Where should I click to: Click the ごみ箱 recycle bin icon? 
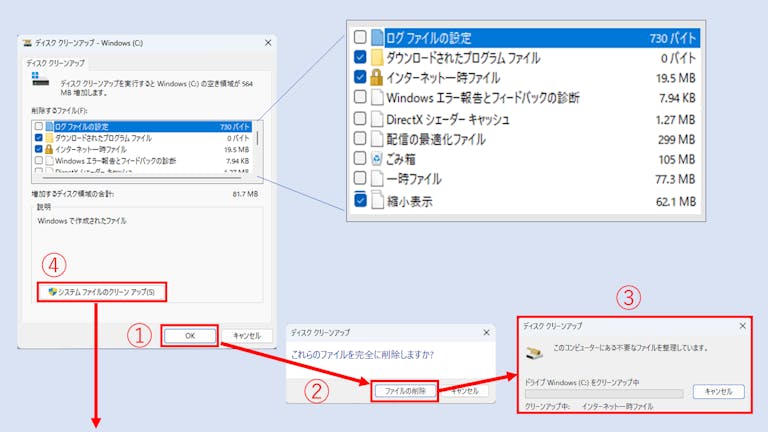coord(377,159)
